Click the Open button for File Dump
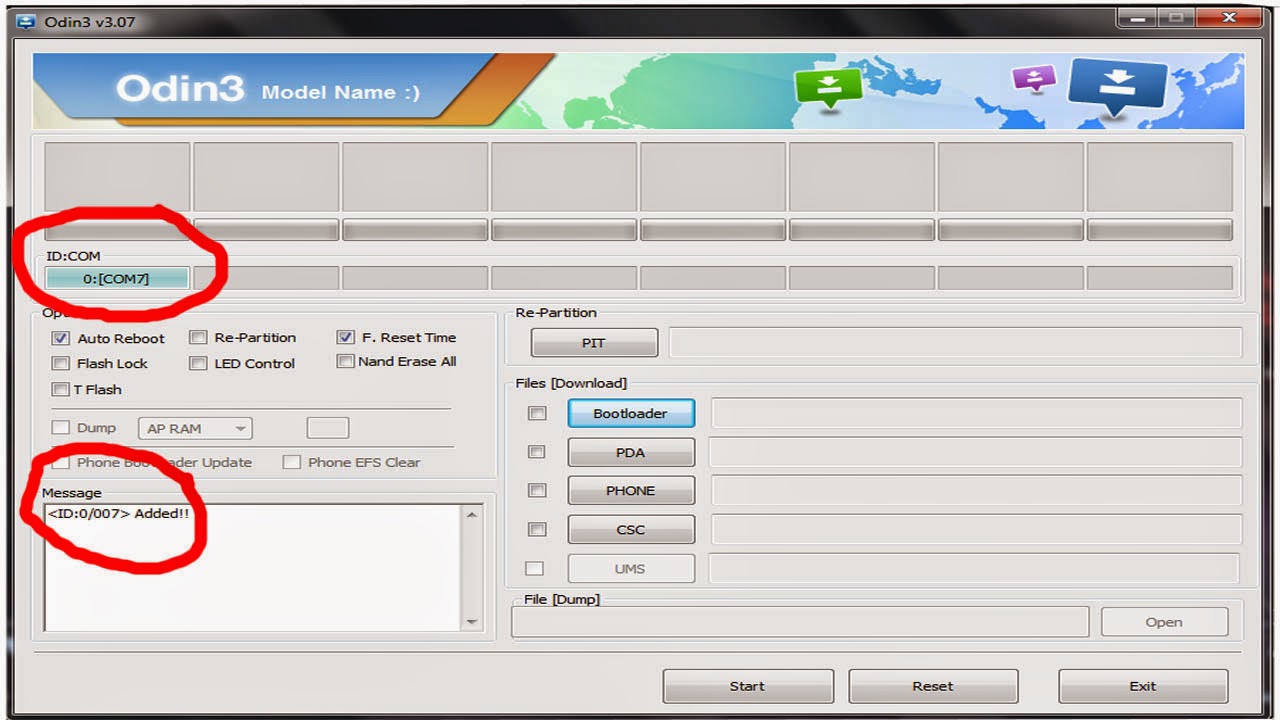 coord(1164,622)
